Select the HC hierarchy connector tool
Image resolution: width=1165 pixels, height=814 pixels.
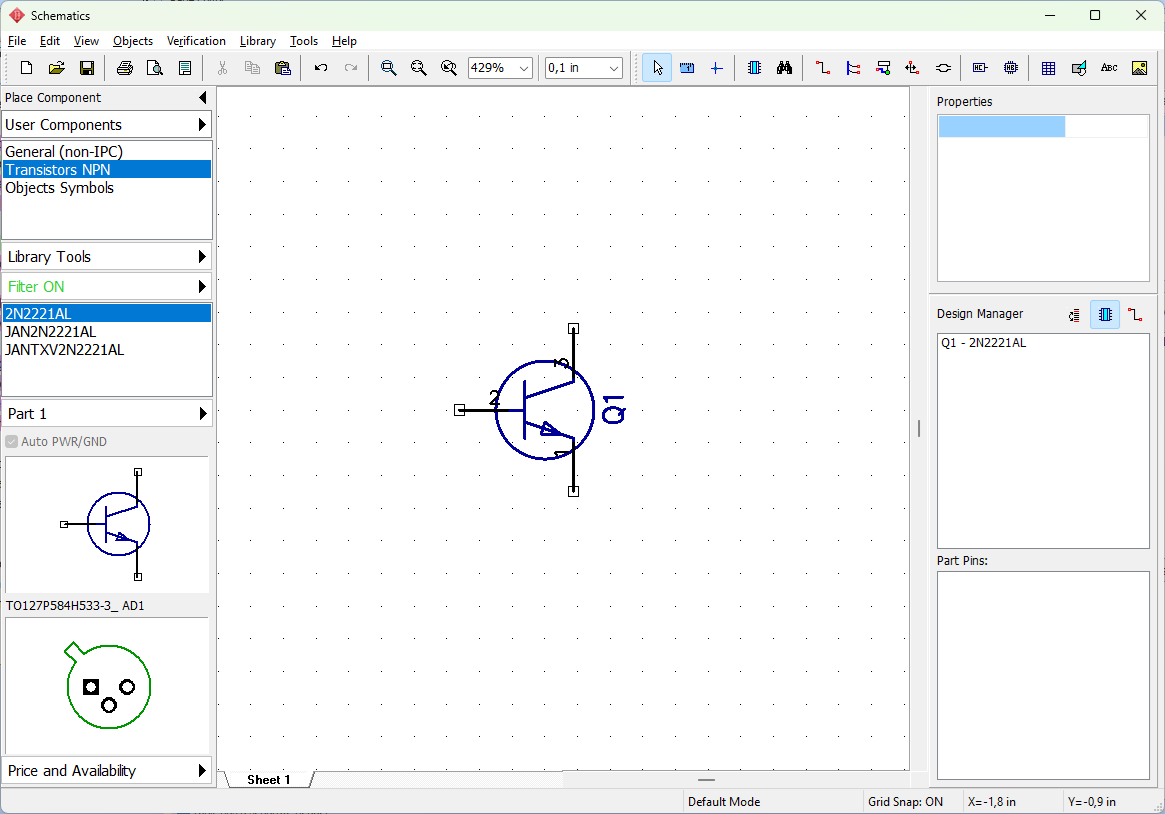tap(980, 68)
